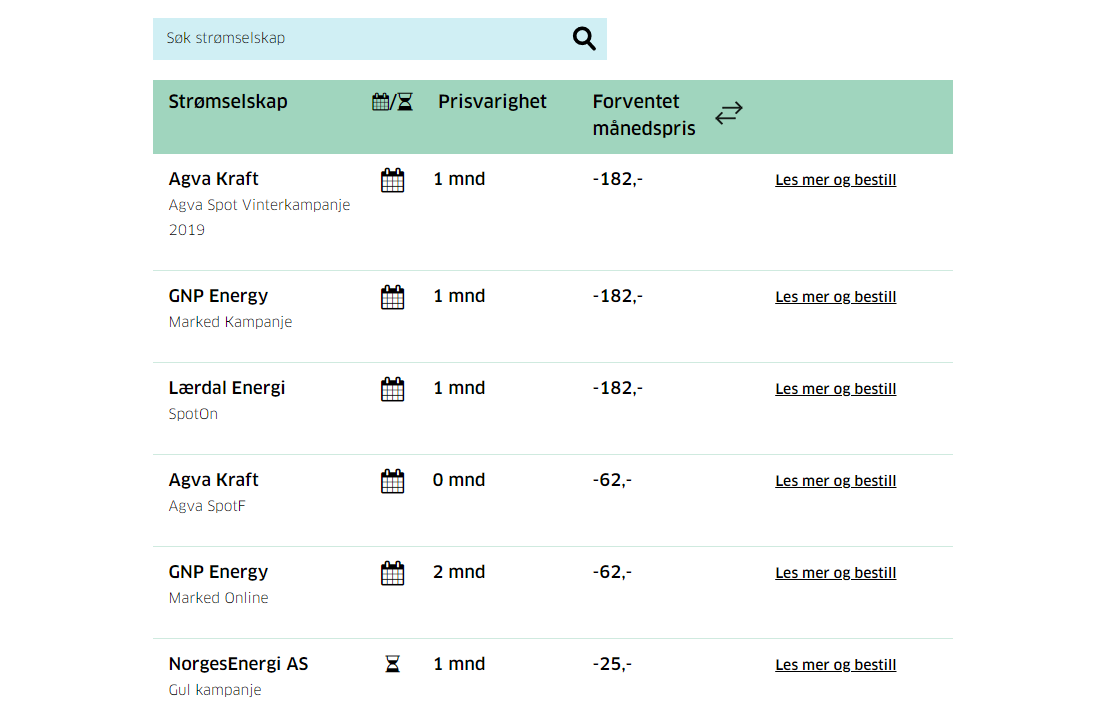The image size is (1106, 720).
Task: Open Les mer og bestill for Agva SpotF
Action: tap(835, 481)
